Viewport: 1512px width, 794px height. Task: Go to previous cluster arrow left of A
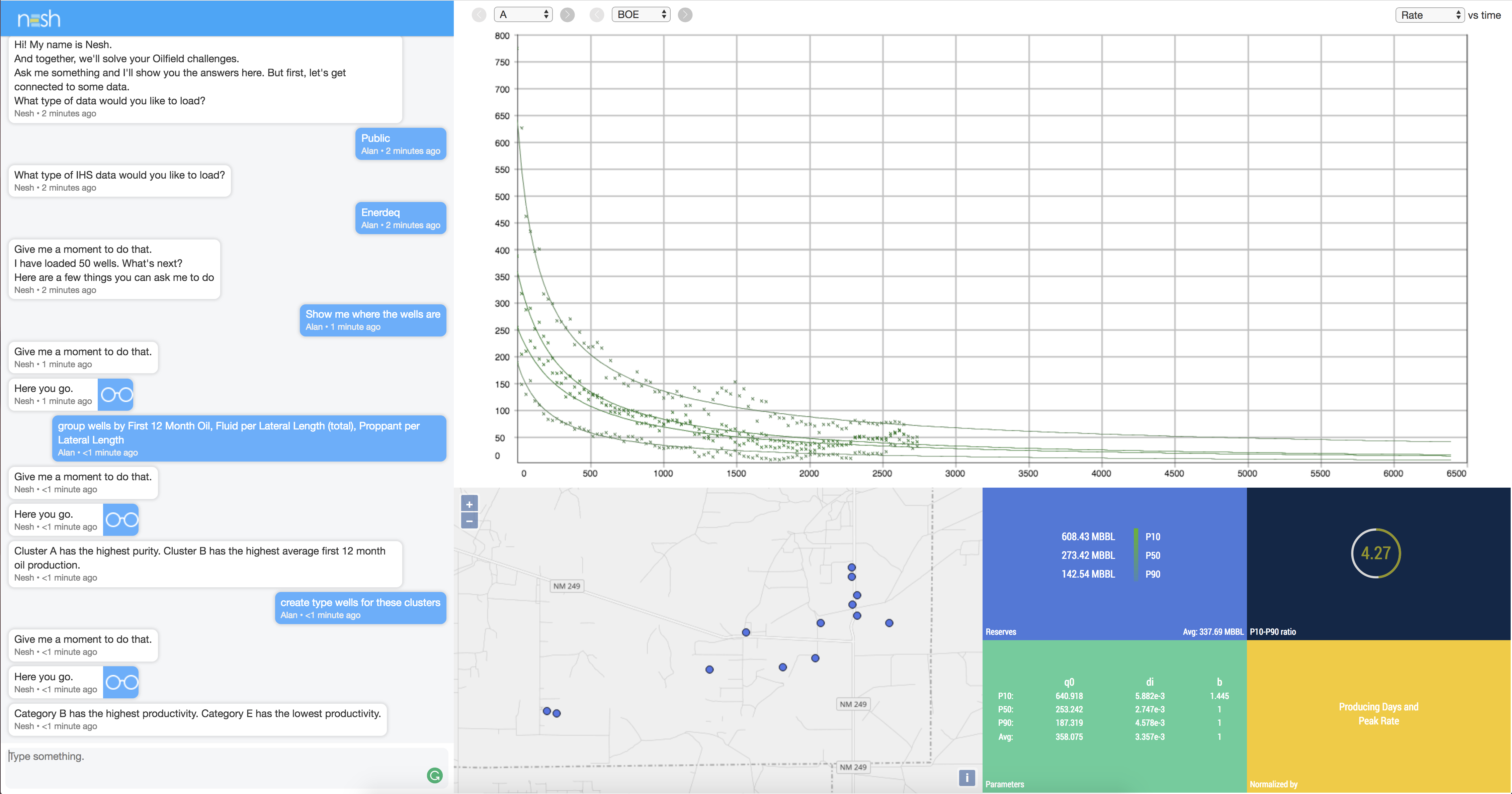click(479, 15)
